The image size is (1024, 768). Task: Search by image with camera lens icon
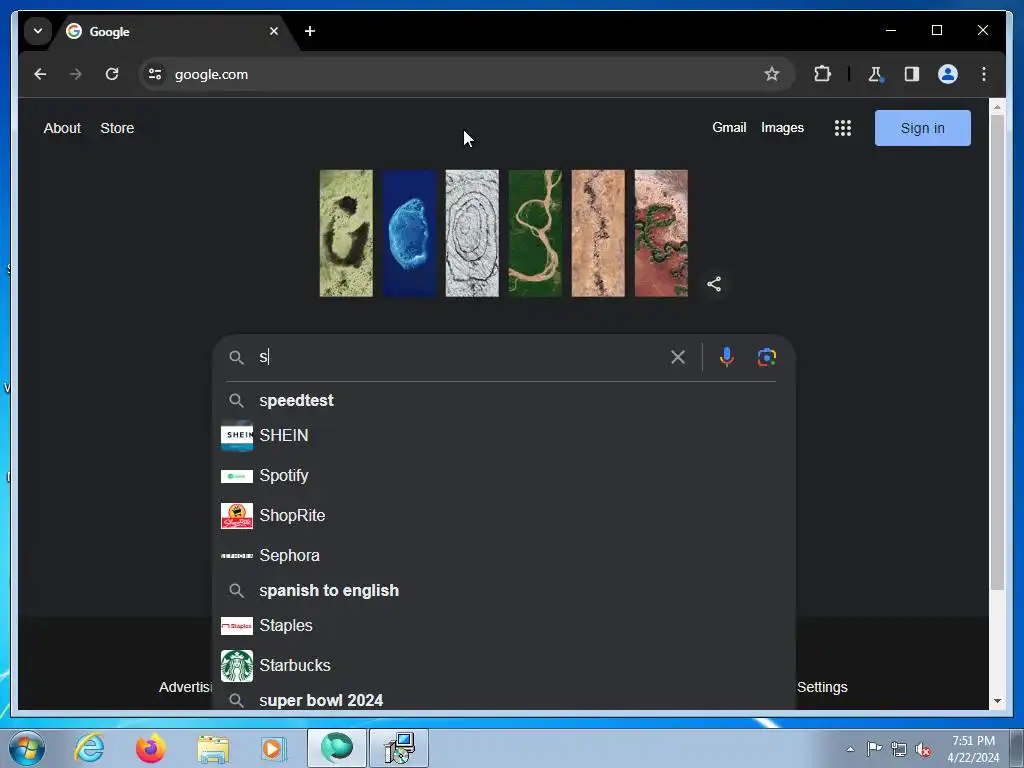pyautogui.click(x=767, y=357)
